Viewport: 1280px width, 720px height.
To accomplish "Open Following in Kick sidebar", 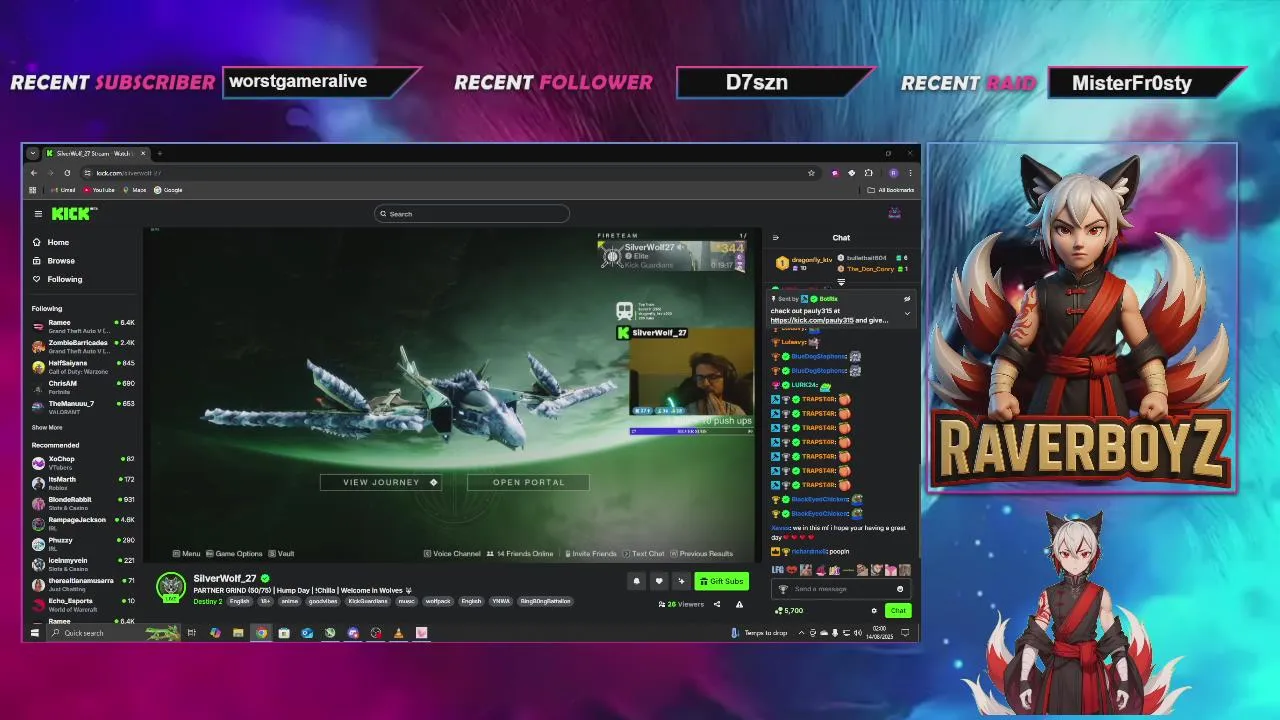I will [57, 279].
